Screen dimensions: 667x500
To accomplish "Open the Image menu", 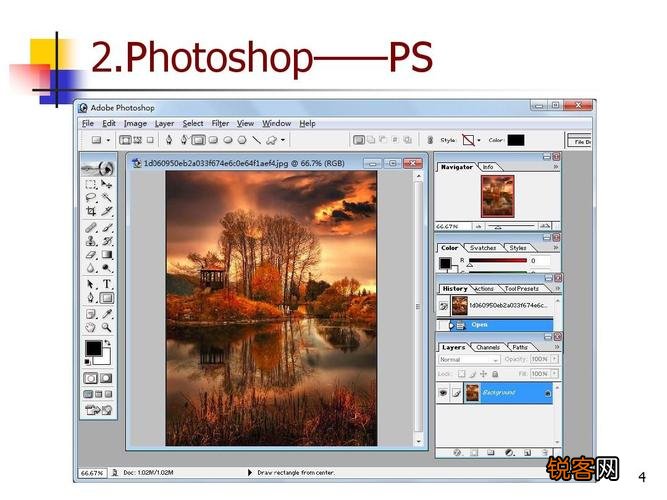I will (135, 123).
